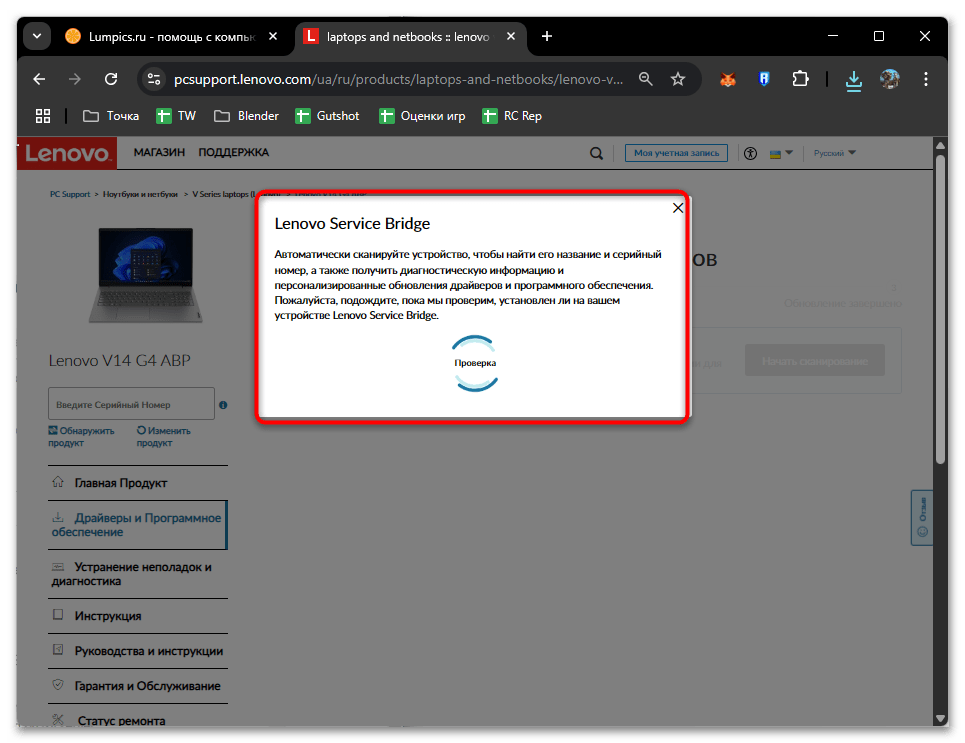The height and width of the screenshot is (743, 965).
Task: Click the zoom magnifier icon in address bar
Action: pos(645,79)
